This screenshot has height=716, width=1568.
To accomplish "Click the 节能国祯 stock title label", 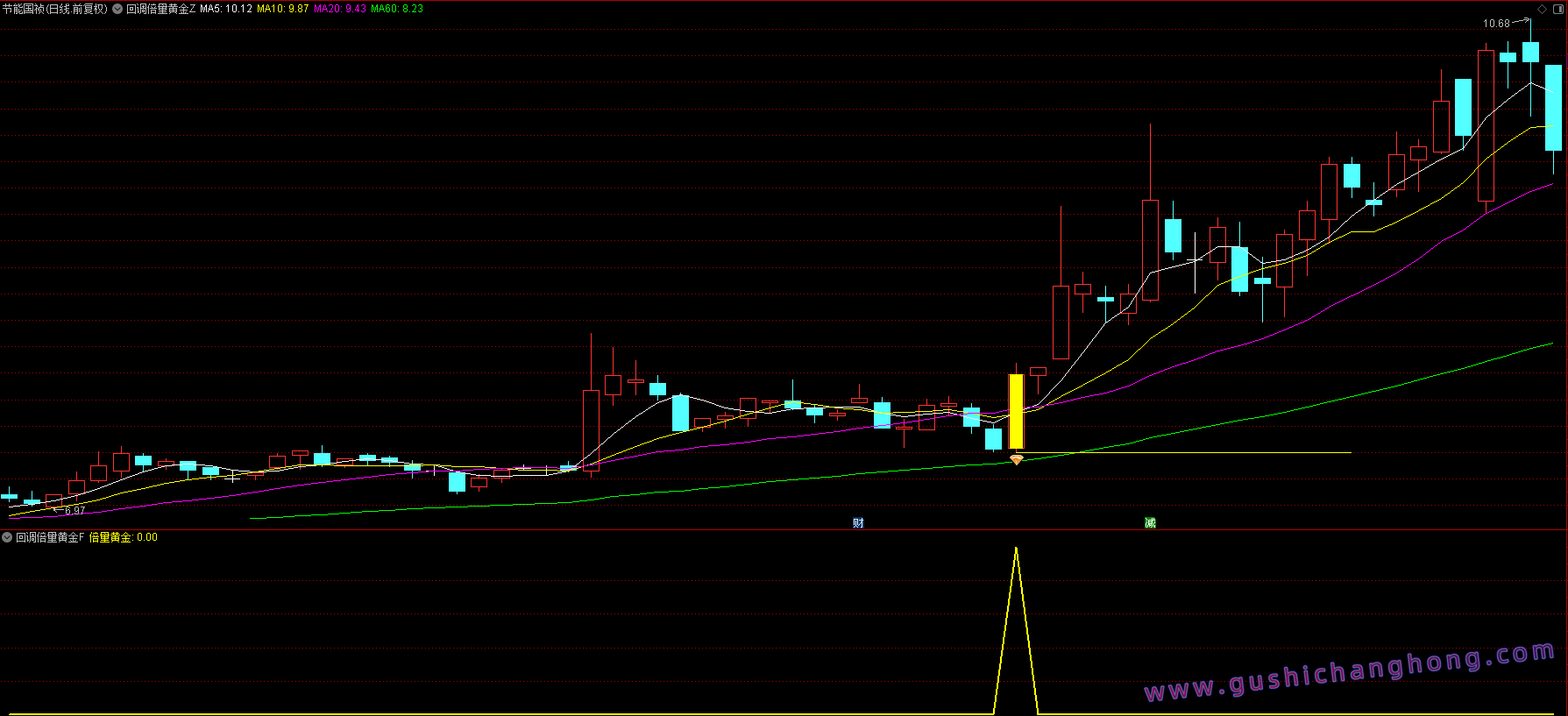I will pos(54,9).
